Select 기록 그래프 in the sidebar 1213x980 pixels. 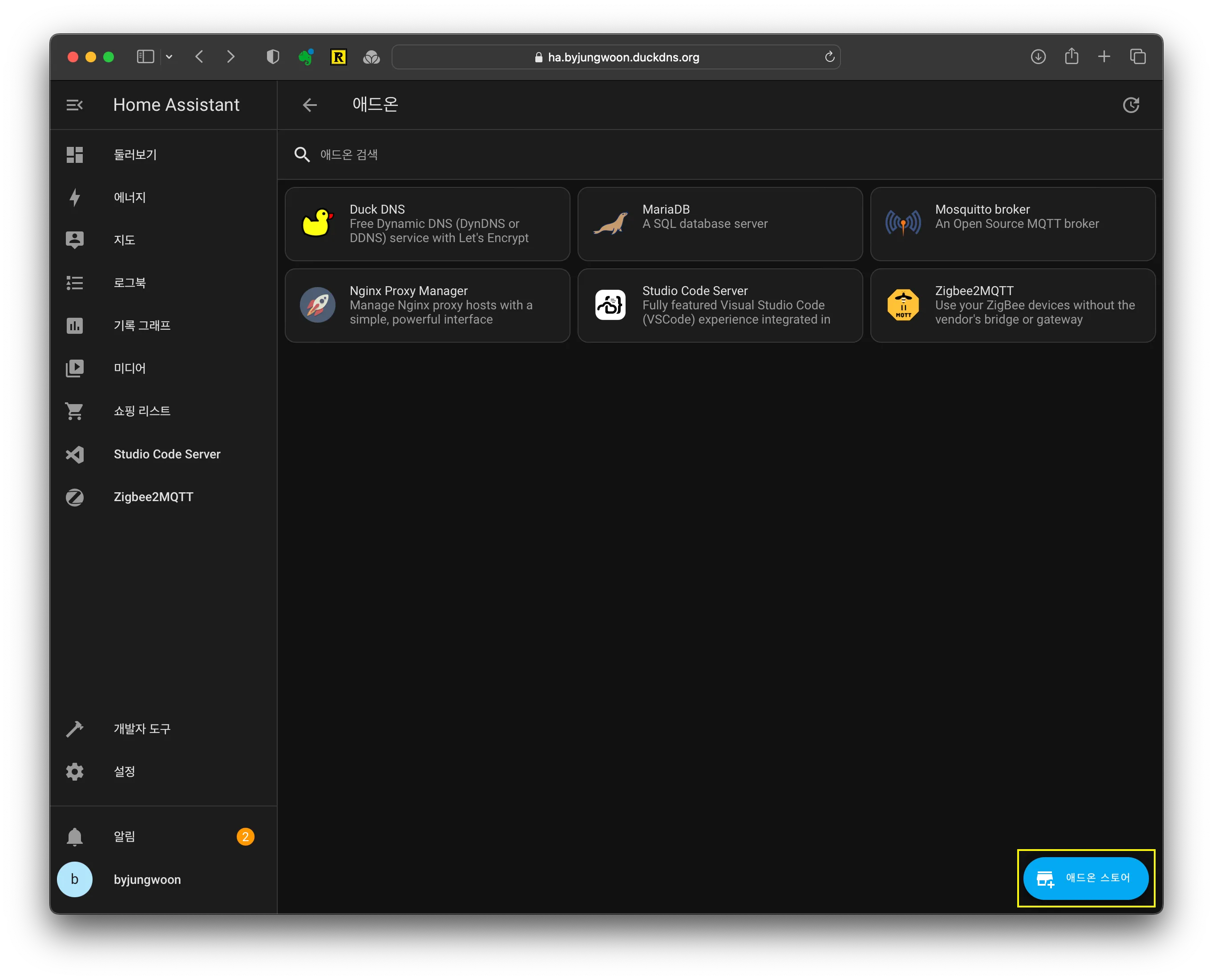pyautogui.click(x=163, y=326)
